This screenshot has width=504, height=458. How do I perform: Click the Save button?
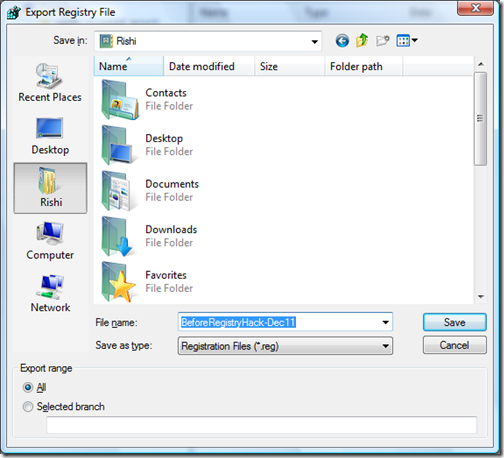pyautogui.click(x=455, y=322)
